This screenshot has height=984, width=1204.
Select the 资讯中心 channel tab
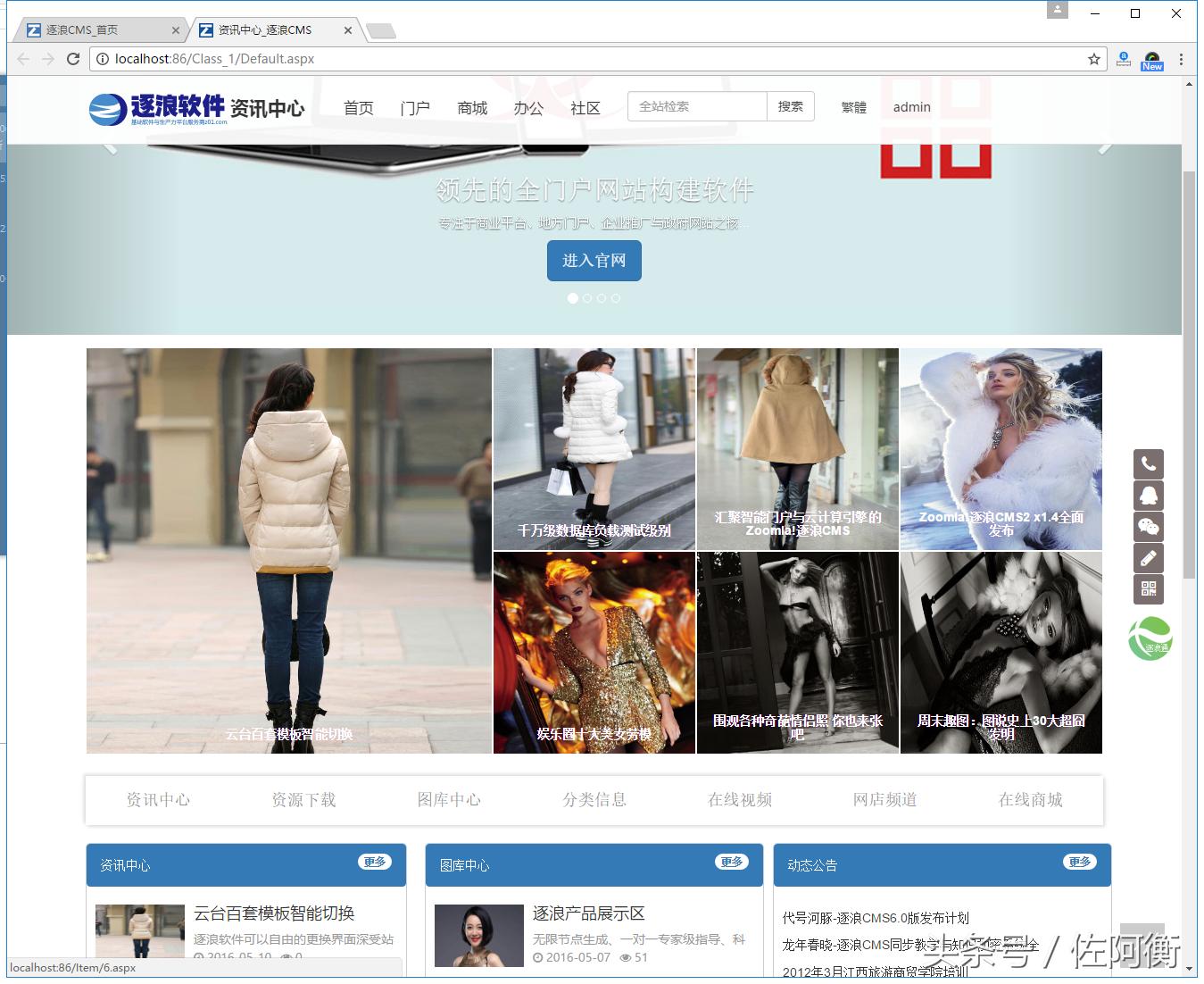(158, 800)
